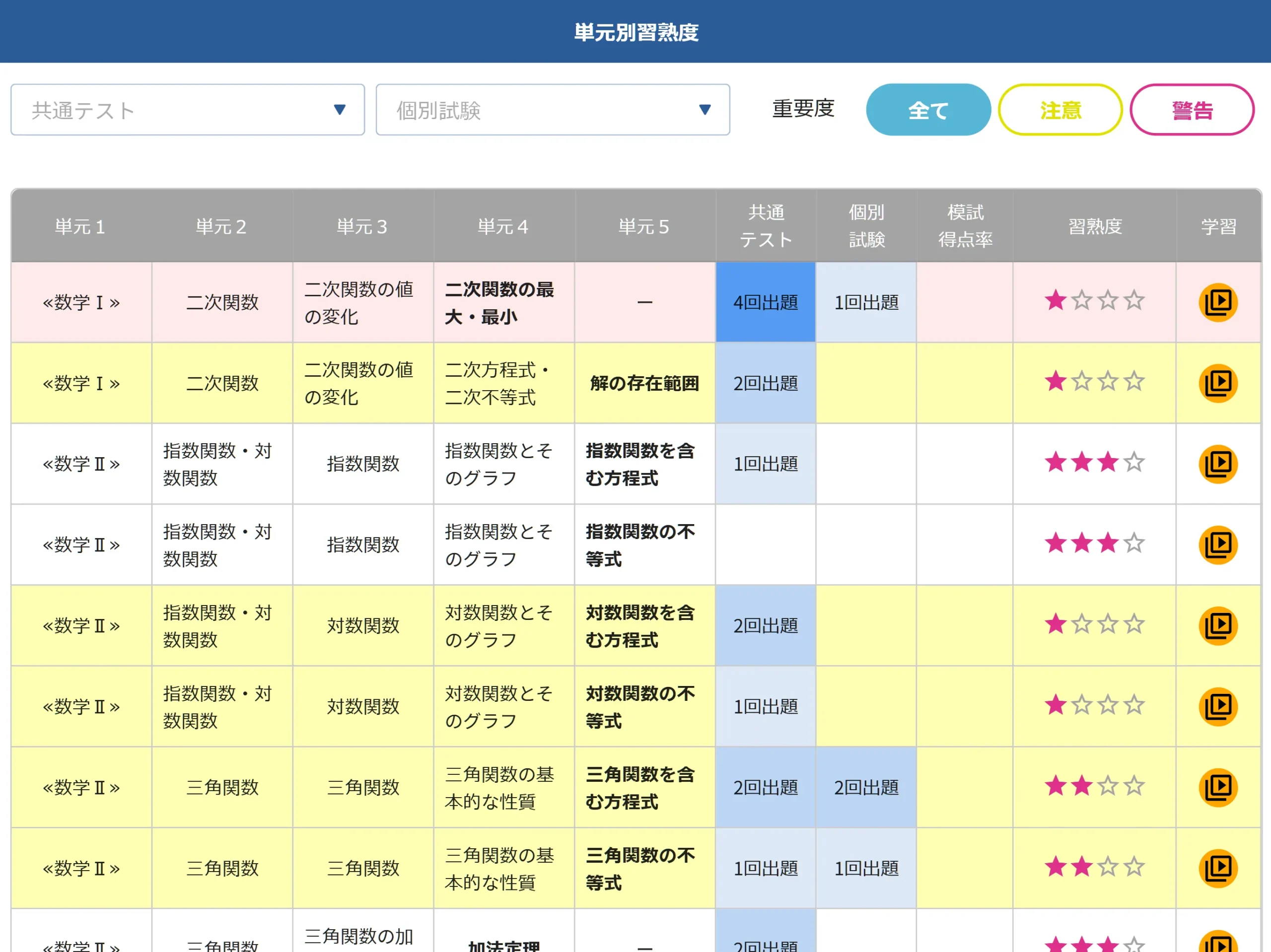Open study video for 二次関数の最大・最小 row

1217,302
